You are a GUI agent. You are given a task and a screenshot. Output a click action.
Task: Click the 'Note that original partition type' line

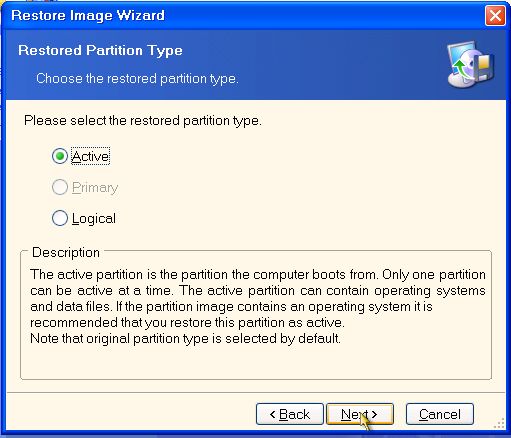coord(185,339)
